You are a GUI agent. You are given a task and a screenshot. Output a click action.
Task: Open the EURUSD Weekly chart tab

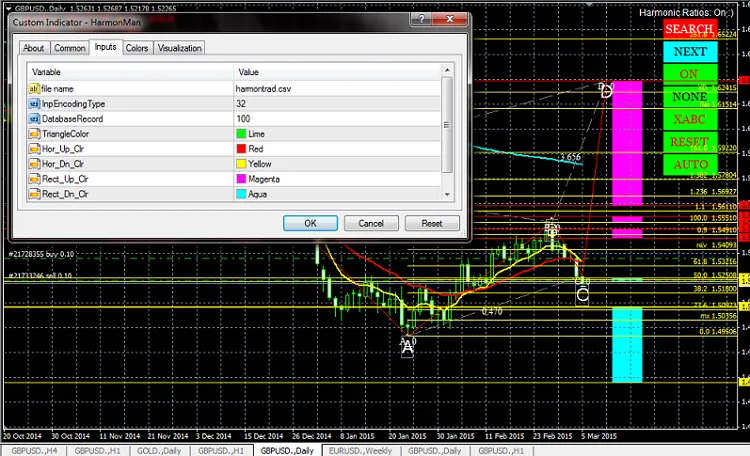click(363, 450)
